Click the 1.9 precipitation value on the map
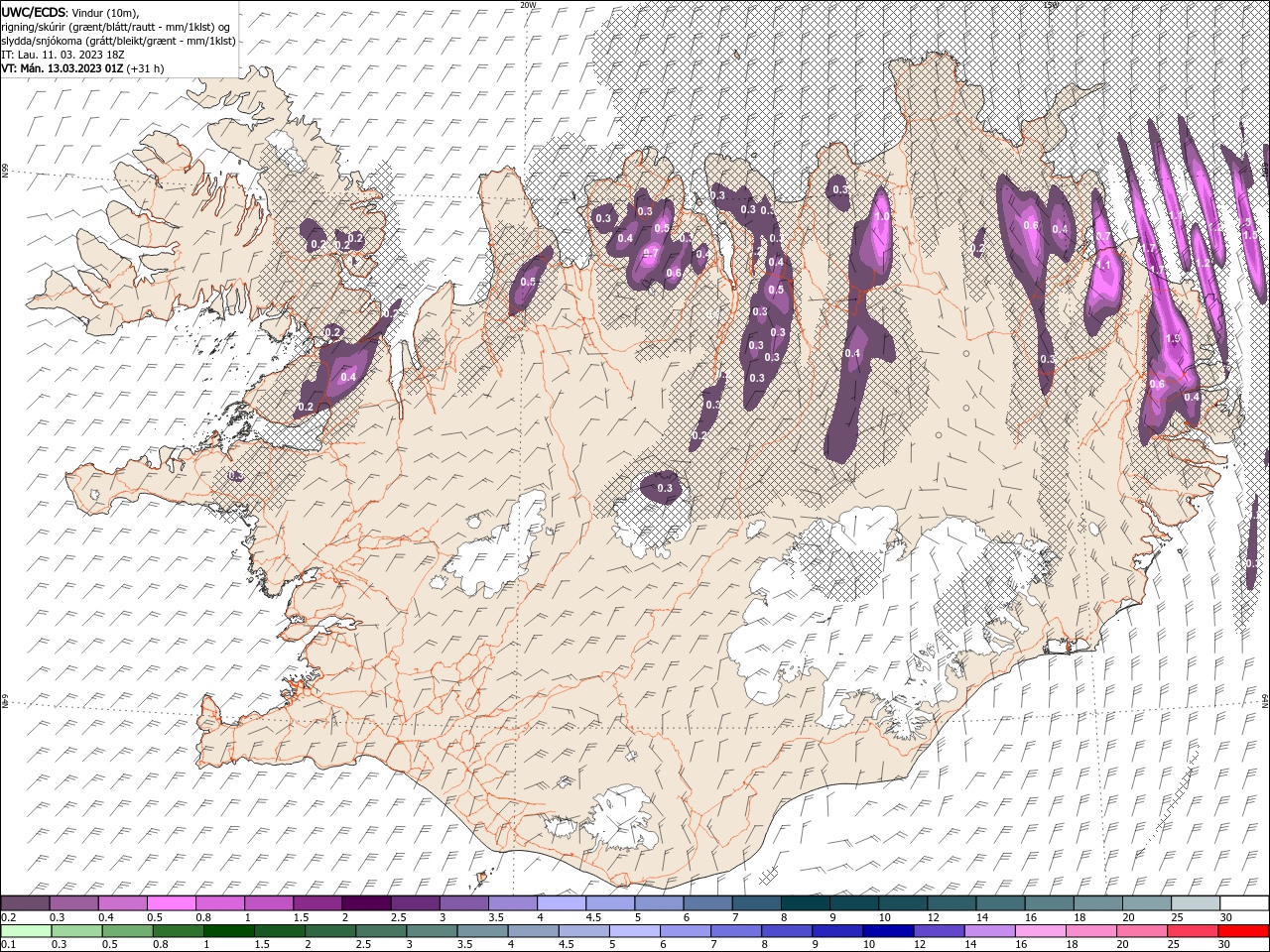The image size is (1270, 952). pyautogui.click(x=1173, y=338)
